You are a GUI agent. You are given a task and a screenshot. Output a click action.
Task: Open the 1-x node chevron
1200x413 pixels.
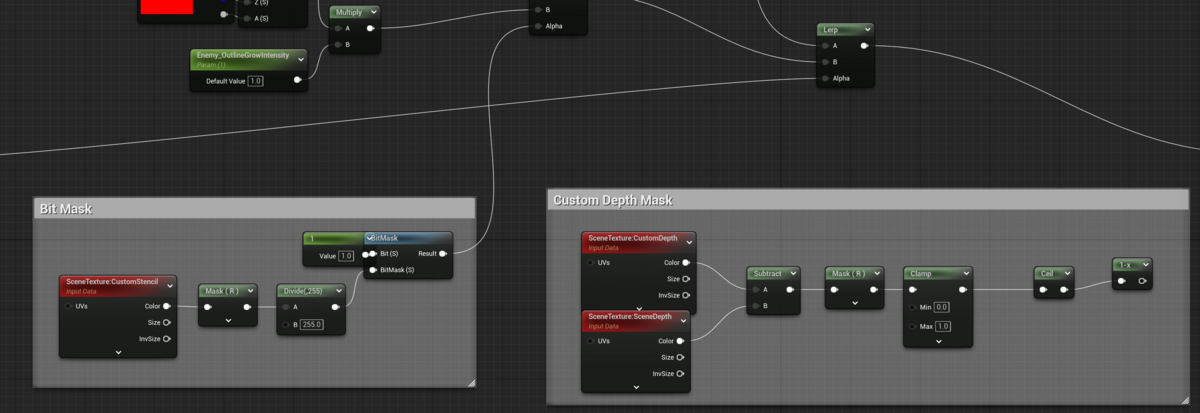(x=1145, y=265)
